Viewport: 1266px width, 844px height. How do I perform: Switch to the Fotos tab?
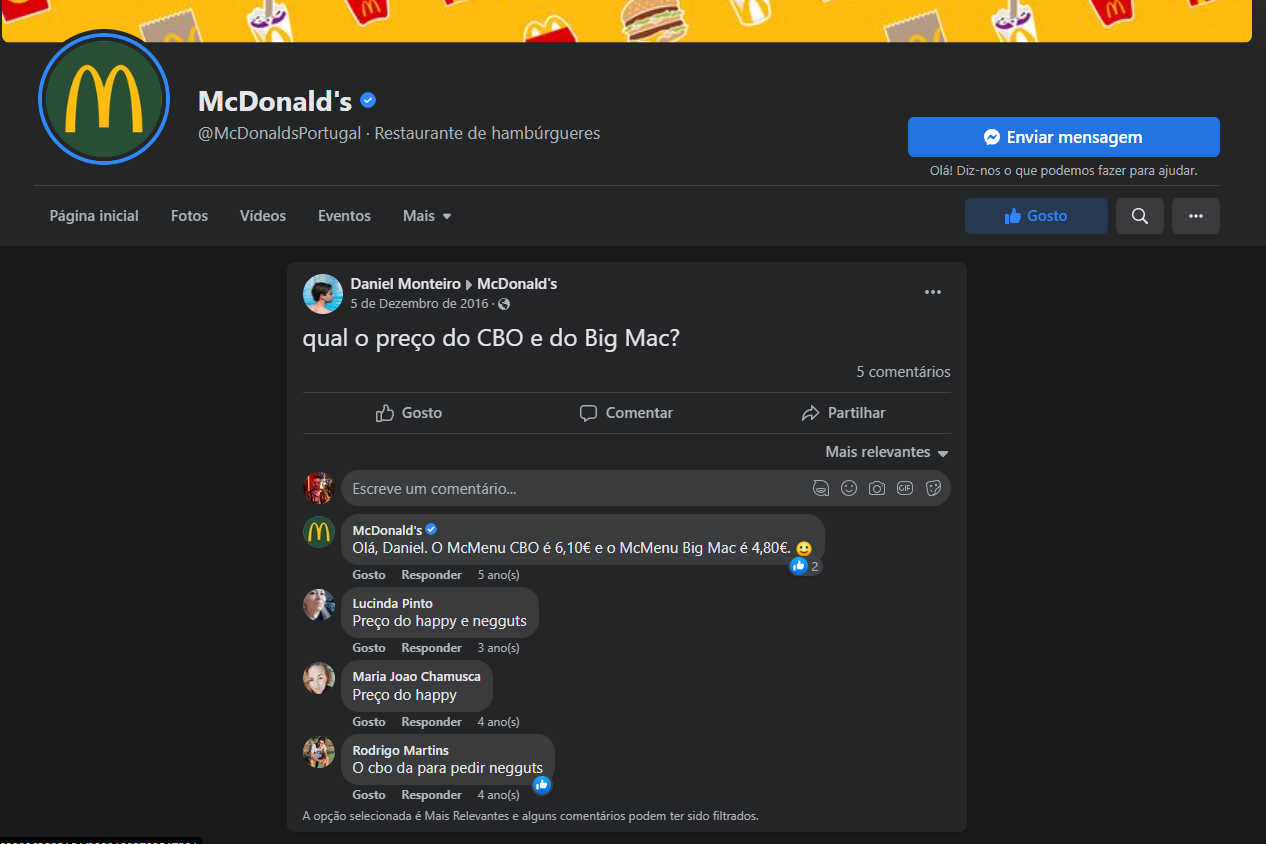point(189,216)
